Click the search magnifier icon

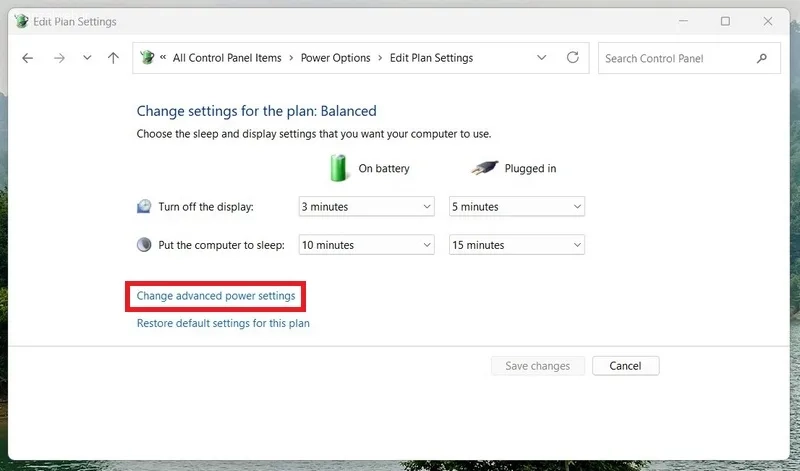762,58
